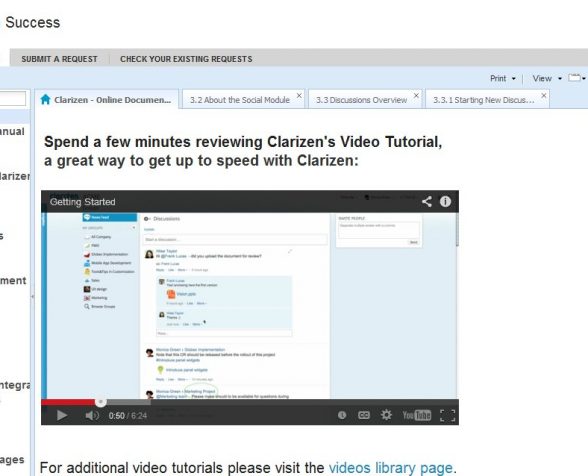
Task: Close the 3.3.1 Starting New Discussion tab
Action: tap(543, 95)
